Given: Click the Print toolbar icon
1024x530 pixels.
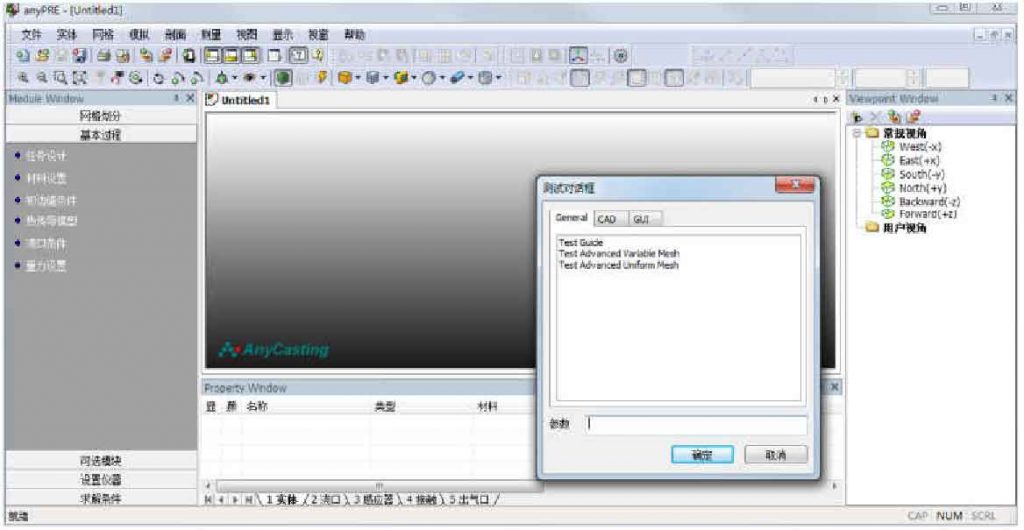Looking at the screenshot, I should (104, 55).
